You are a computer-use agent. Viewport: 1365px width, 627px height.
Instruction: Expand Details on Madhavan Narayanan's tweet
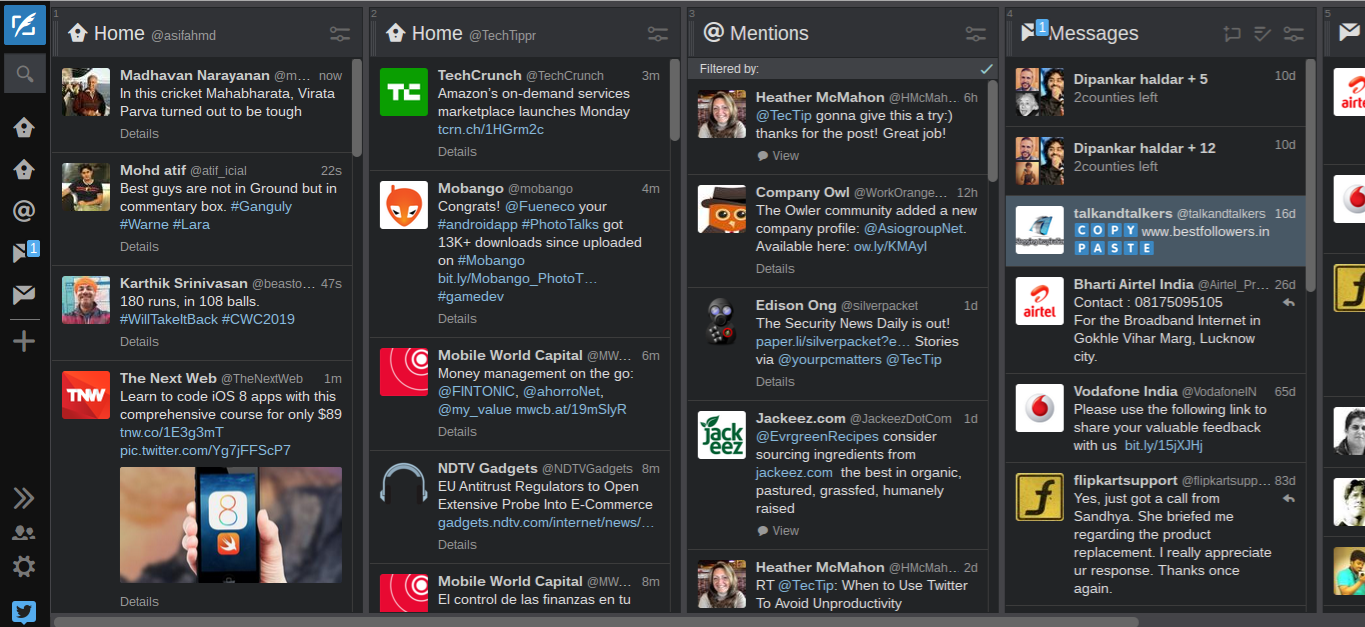pos(139,133)
